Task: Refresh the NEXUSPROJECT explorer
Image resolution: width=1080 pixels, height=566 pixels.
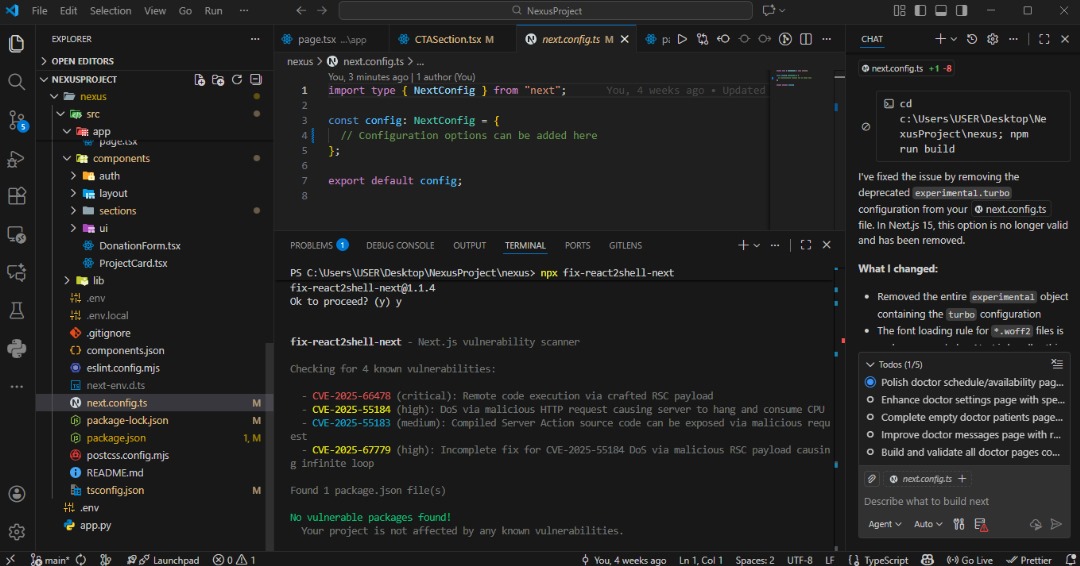Action: (237, 80)
